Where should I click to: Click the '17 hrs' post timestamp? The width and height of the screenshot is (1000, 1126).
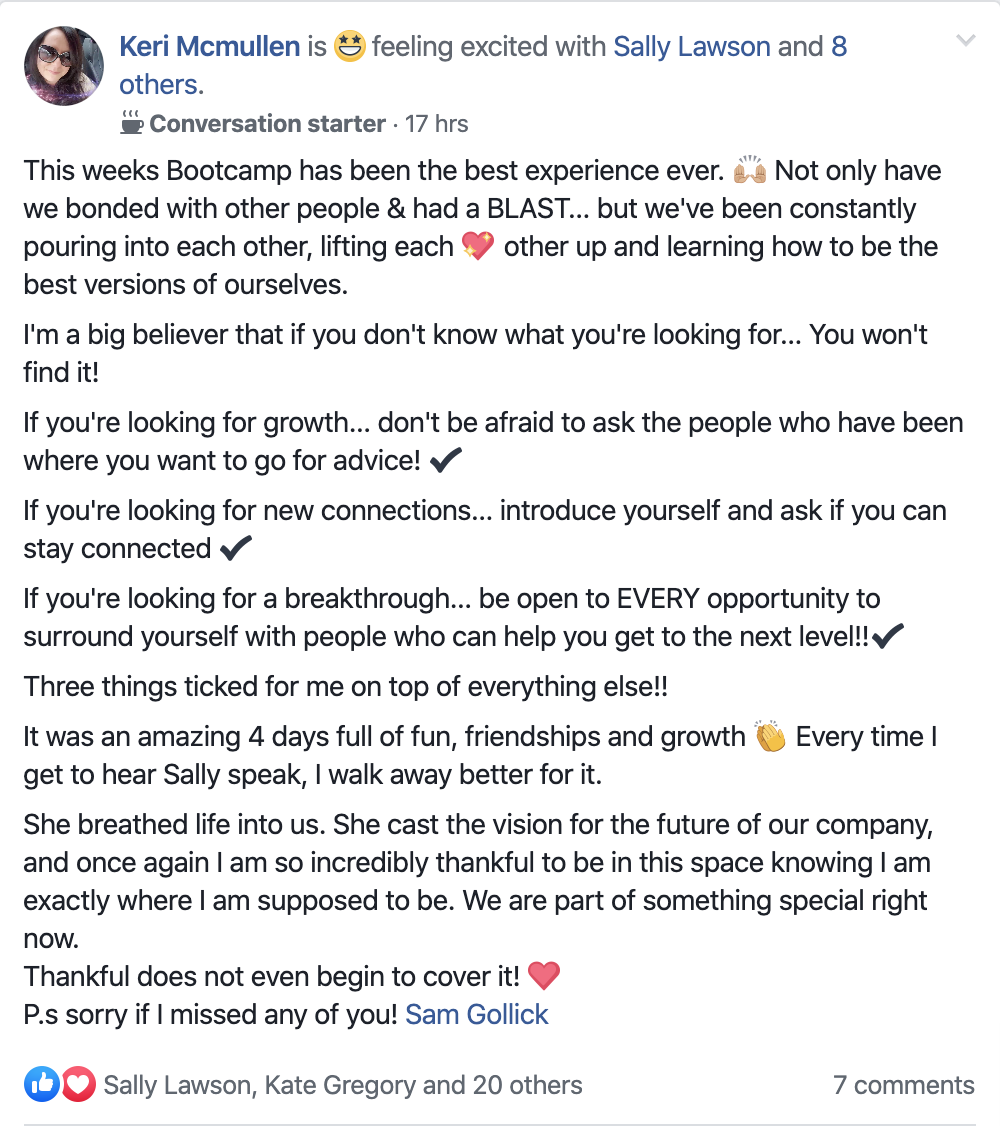coord(436,124)
